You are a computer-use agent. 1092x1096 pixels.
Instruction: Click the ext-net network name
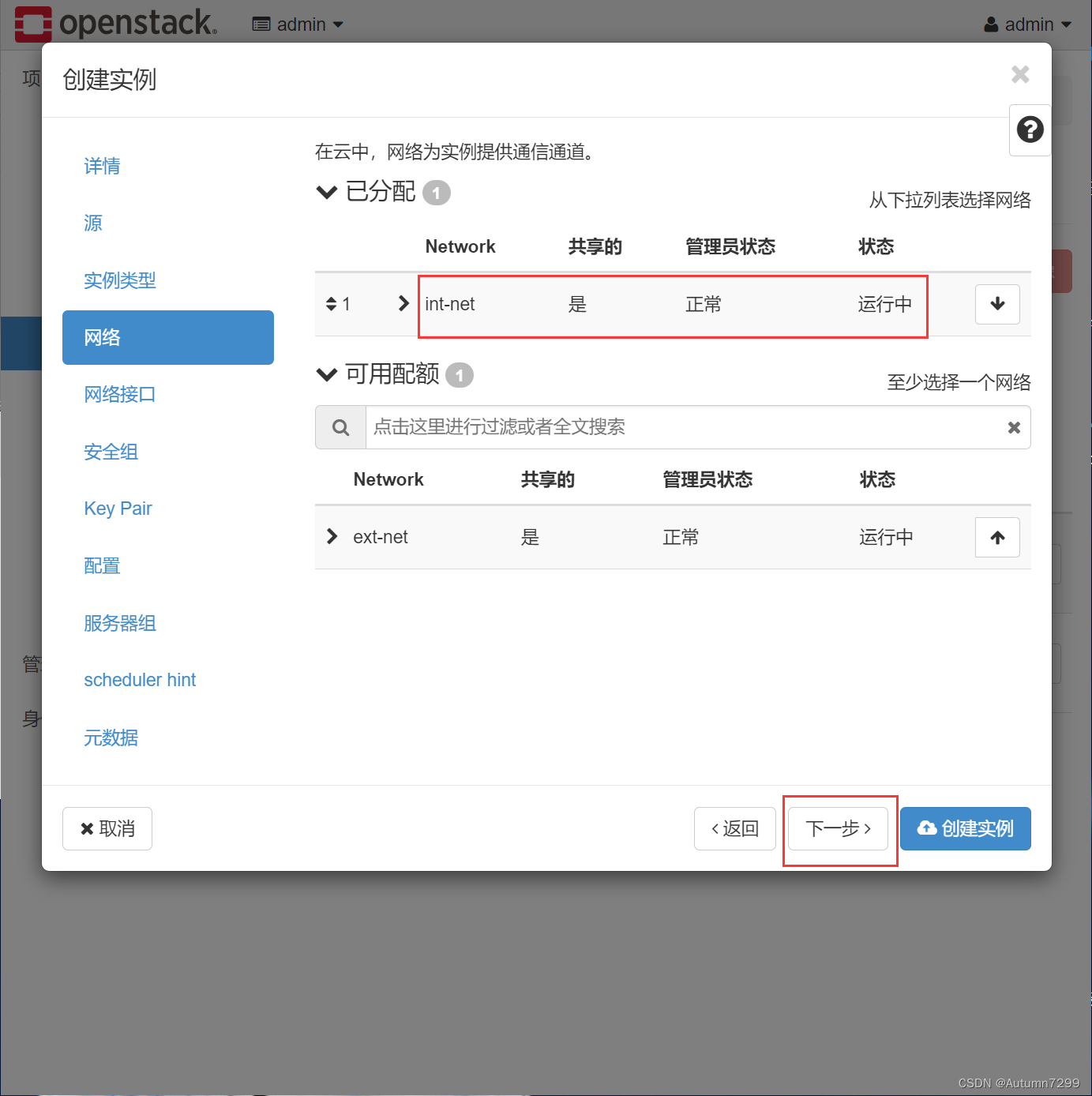[x=381, y=537]
